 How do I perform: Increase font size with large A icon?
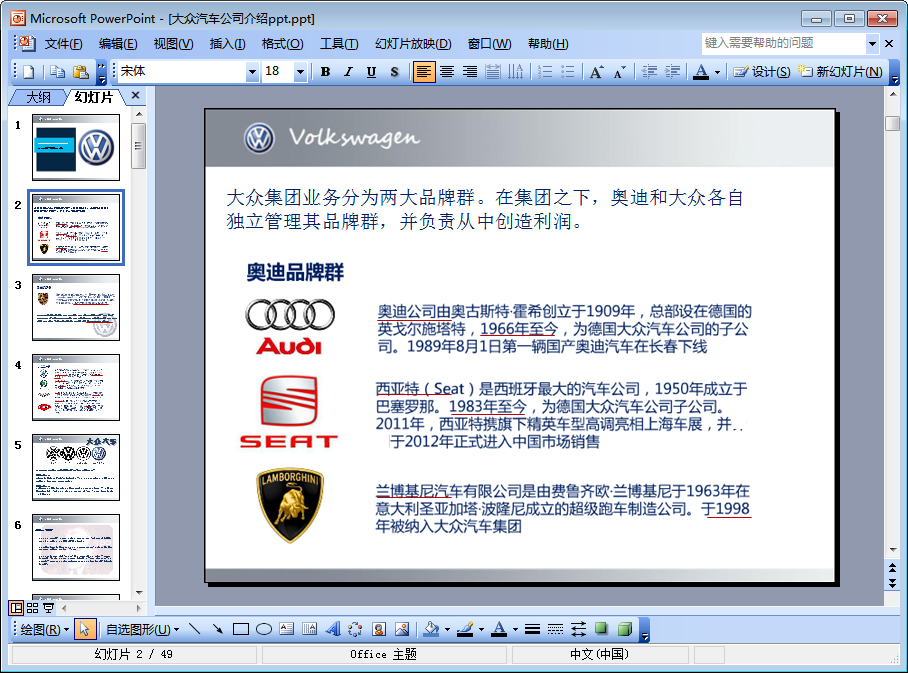pyautogui.click(x=596, y=72)
